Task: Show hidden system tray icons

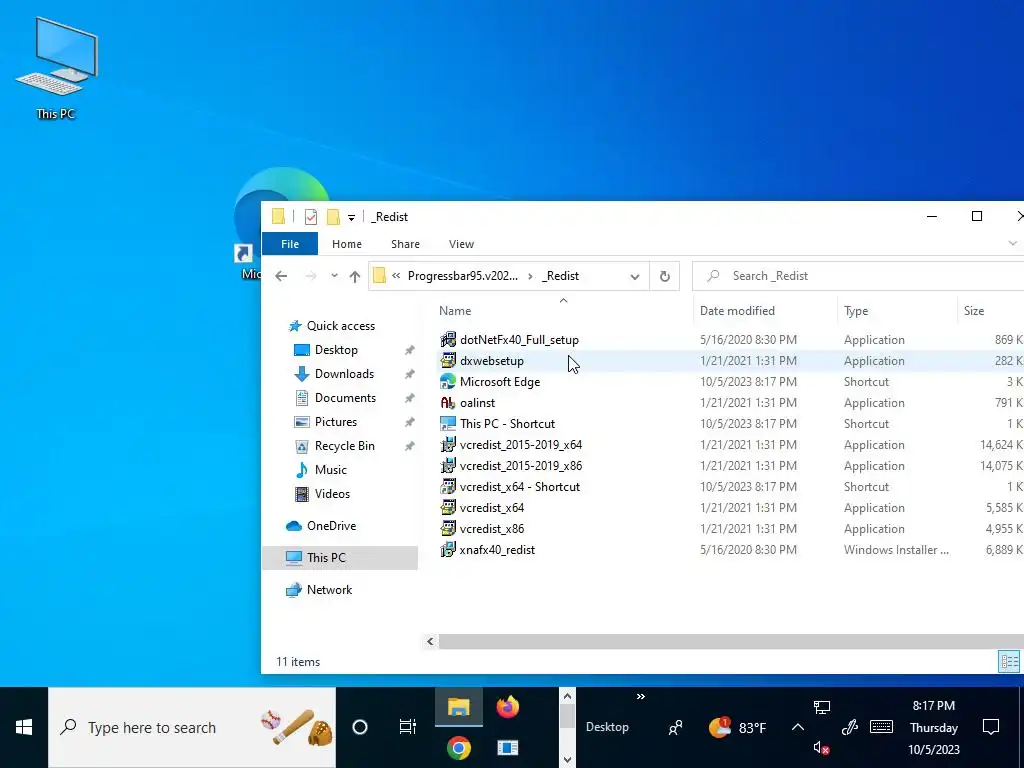Action: click(x=797, y=727)
